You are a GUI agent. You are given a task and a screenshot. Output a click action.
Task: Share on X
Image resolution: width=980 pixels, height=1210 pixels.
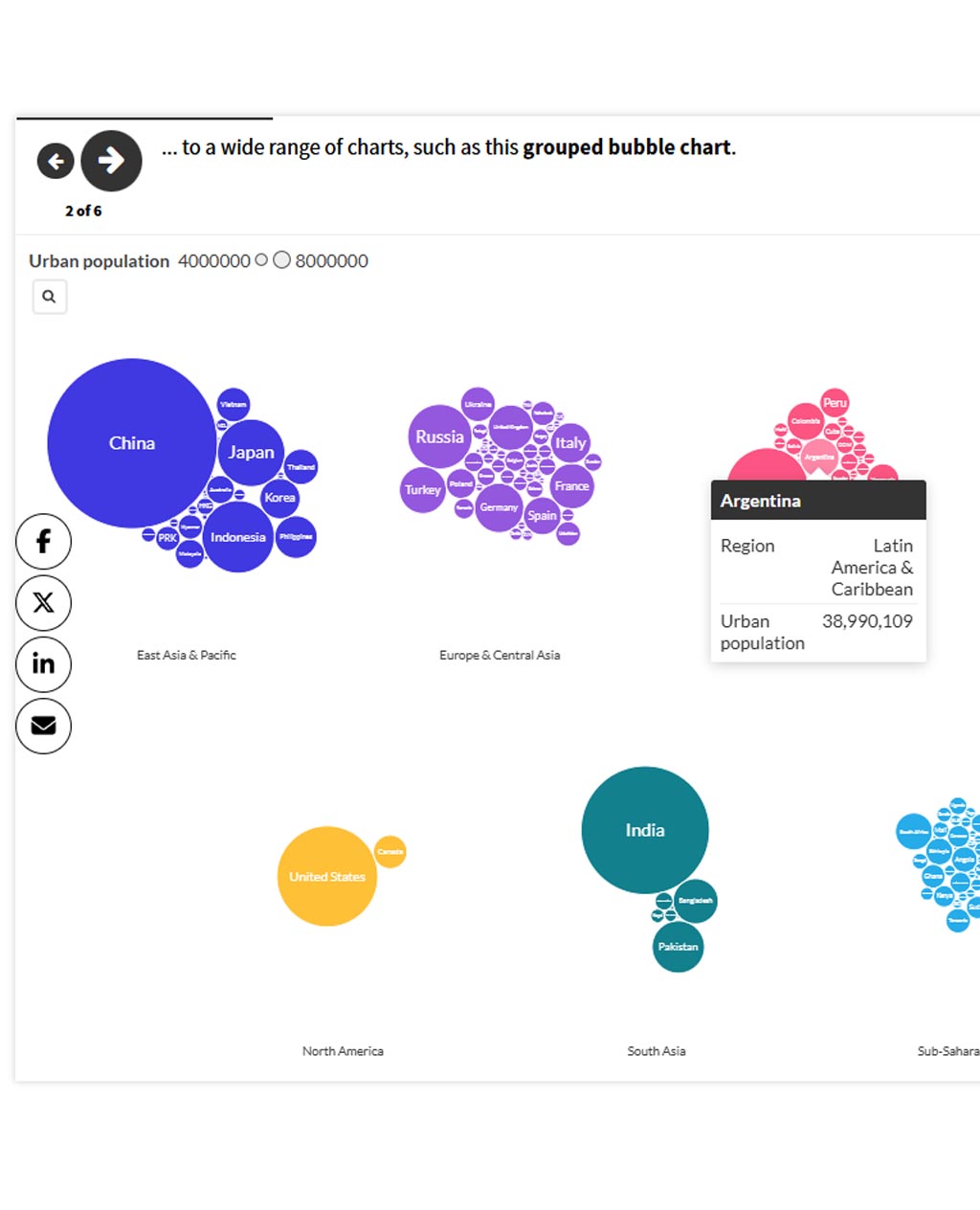pyautogui.click(x=43, y=603)
